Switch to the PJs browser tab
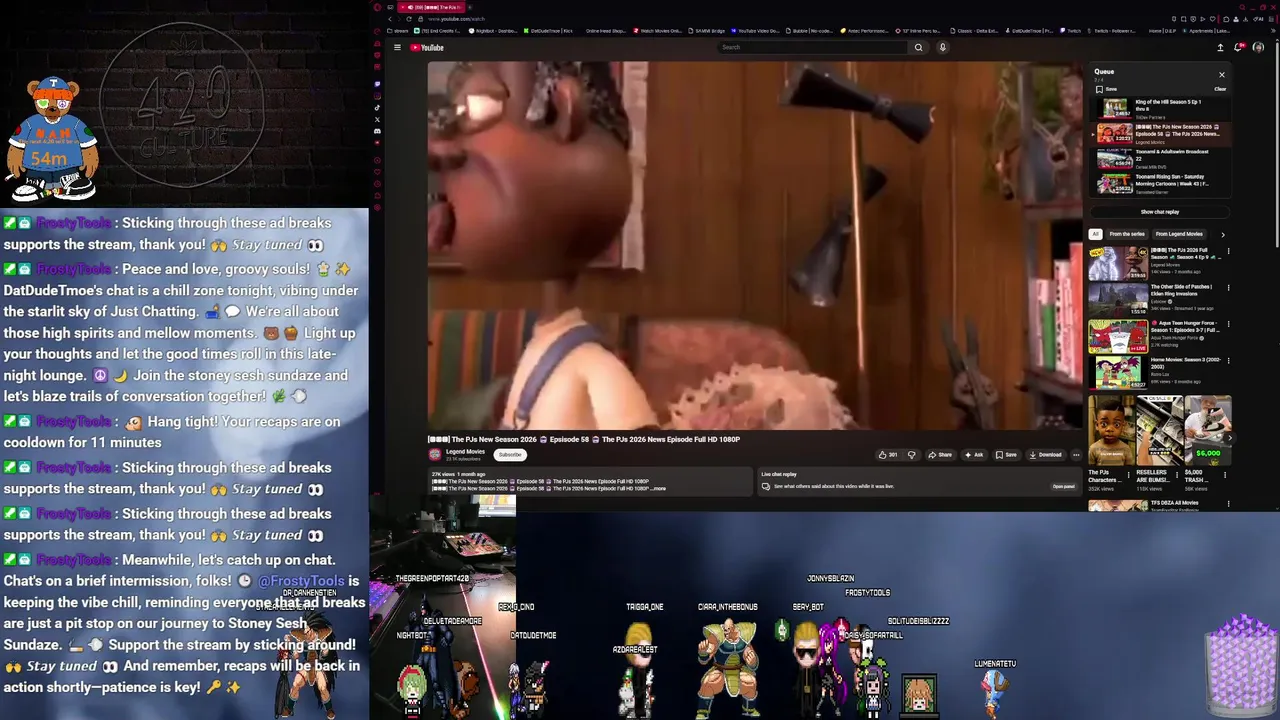This screenshot has height=720, width=1280. point(433,7)
